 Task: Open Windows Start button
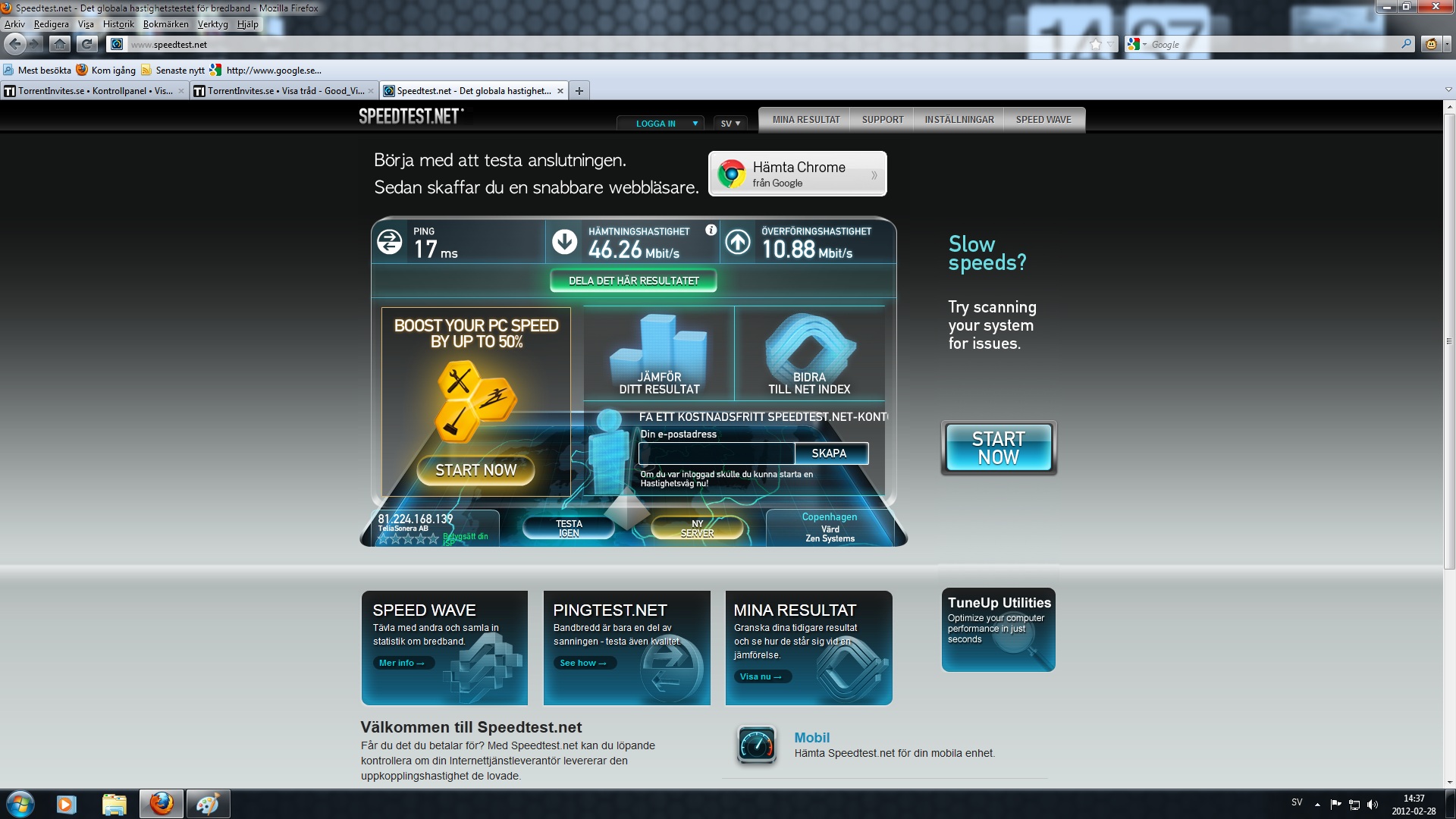[20, 804]
